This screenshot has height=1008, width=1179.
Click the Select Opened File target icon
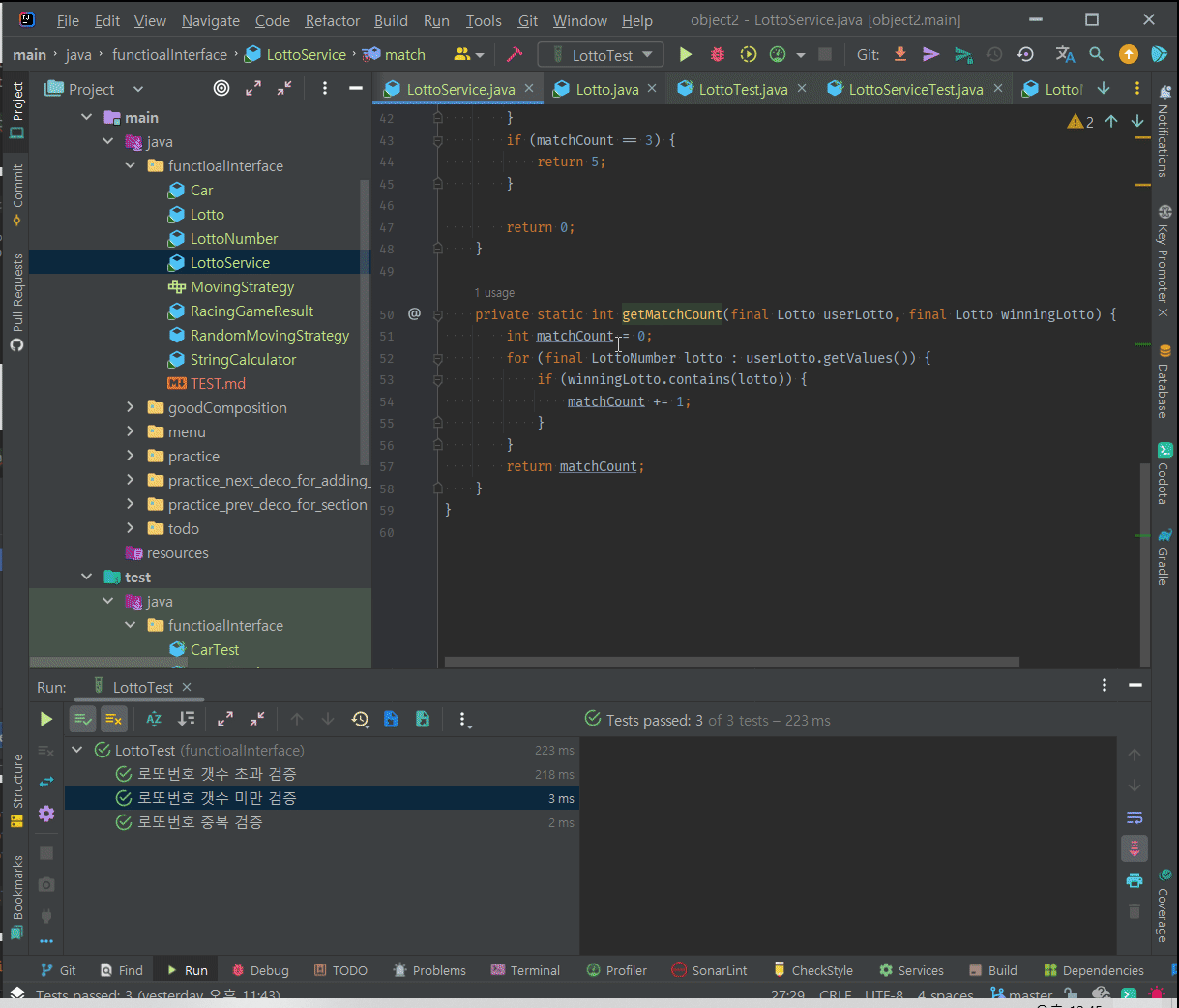[x=221, y=89]
